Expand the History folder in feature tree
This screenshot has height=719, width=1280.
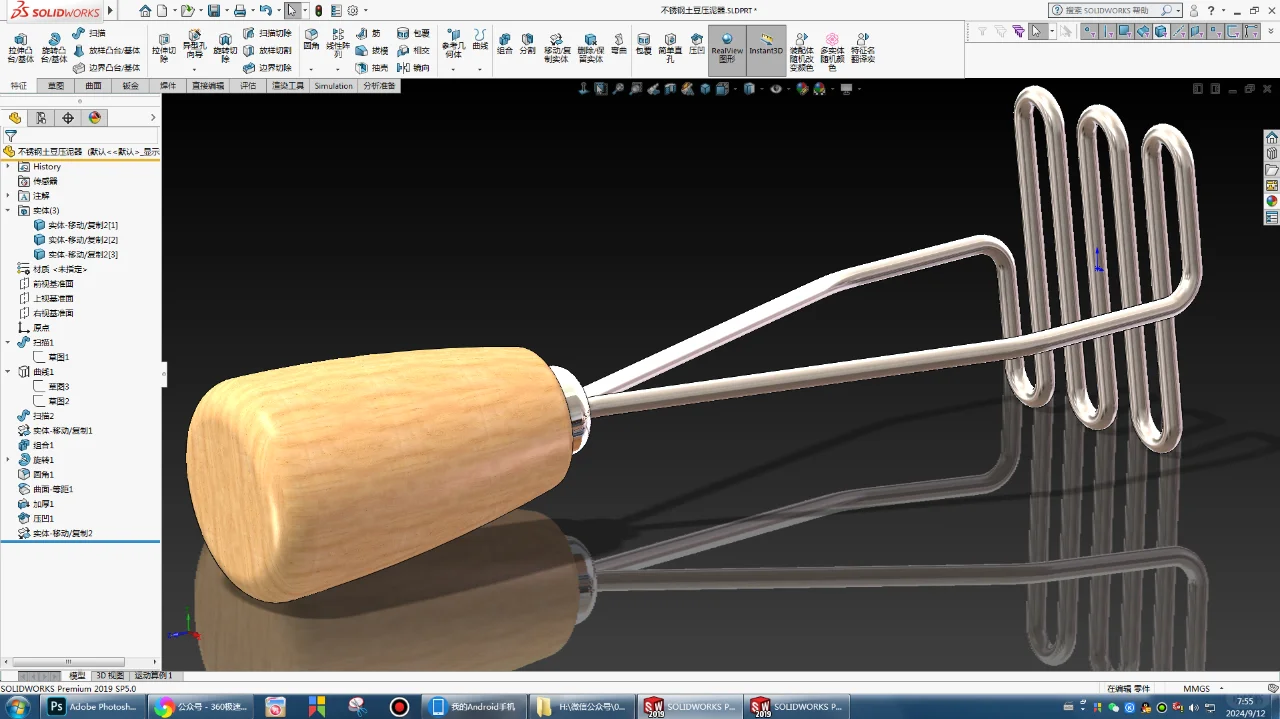(8, 166)
